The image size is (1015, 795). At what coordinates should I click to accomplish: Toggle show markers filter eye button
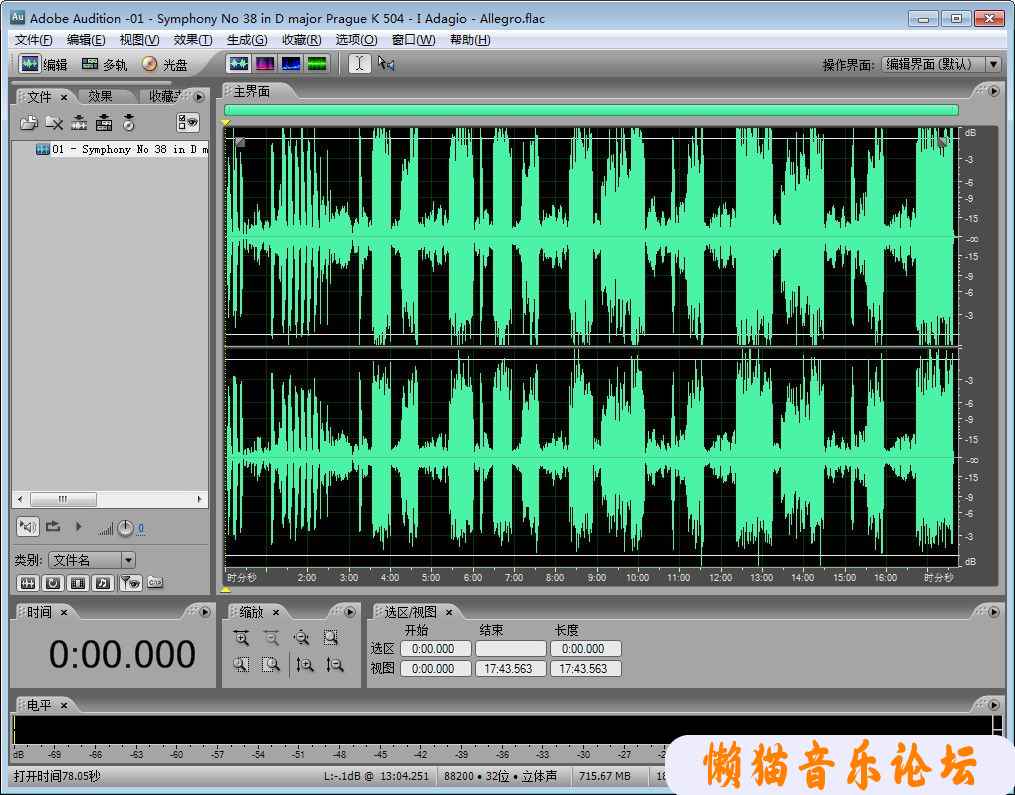point(130,583)
